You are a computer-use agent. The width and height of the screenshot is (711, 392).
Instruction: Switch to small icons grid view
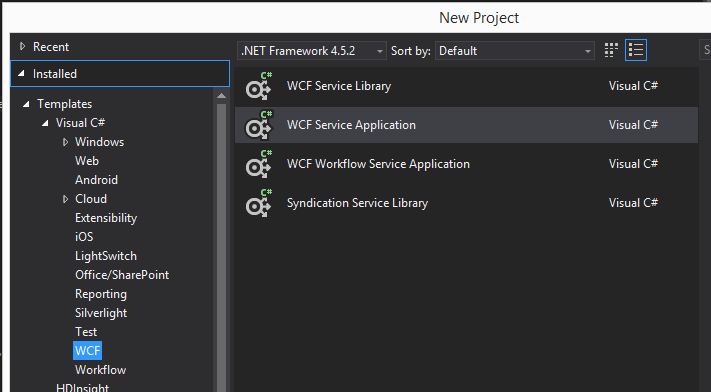(611, 50)
